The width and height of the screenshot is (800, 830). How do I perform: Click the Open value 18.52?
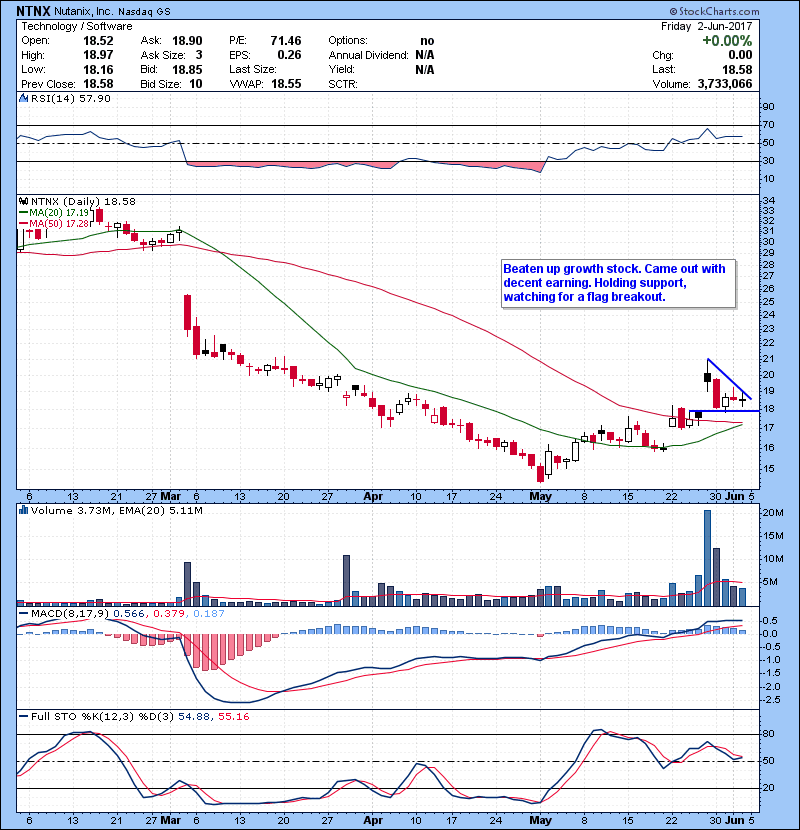[98, 41]
